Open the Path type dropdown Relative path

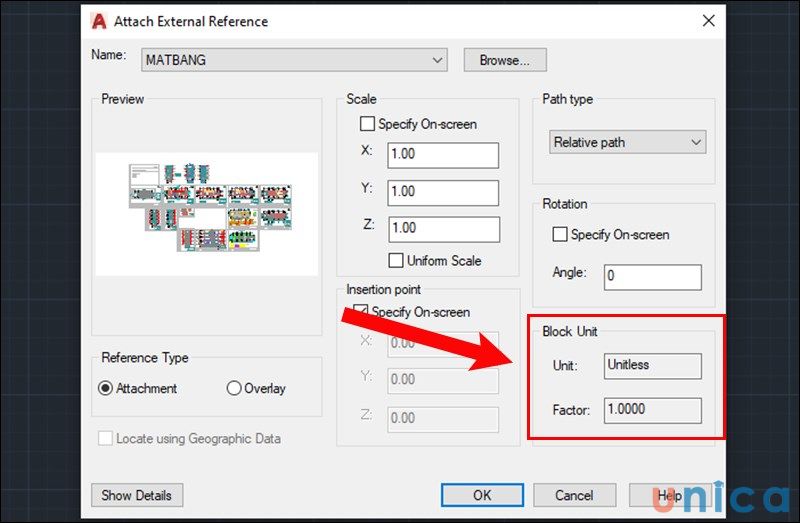628,142
